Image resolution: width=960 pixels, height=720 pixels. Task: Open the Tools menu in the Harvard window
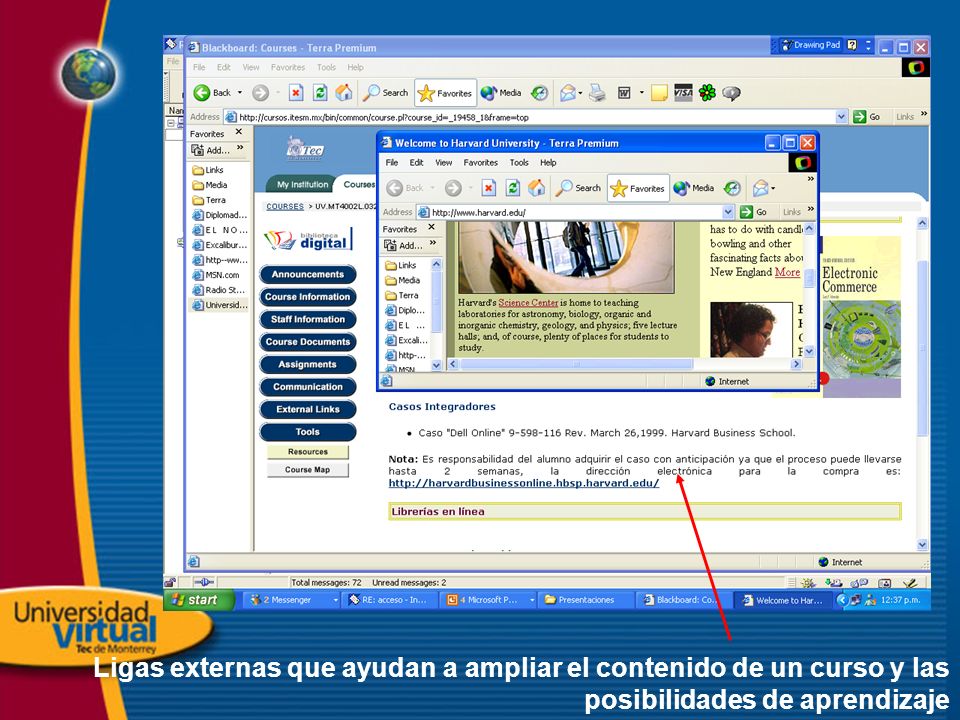(519, 163)
